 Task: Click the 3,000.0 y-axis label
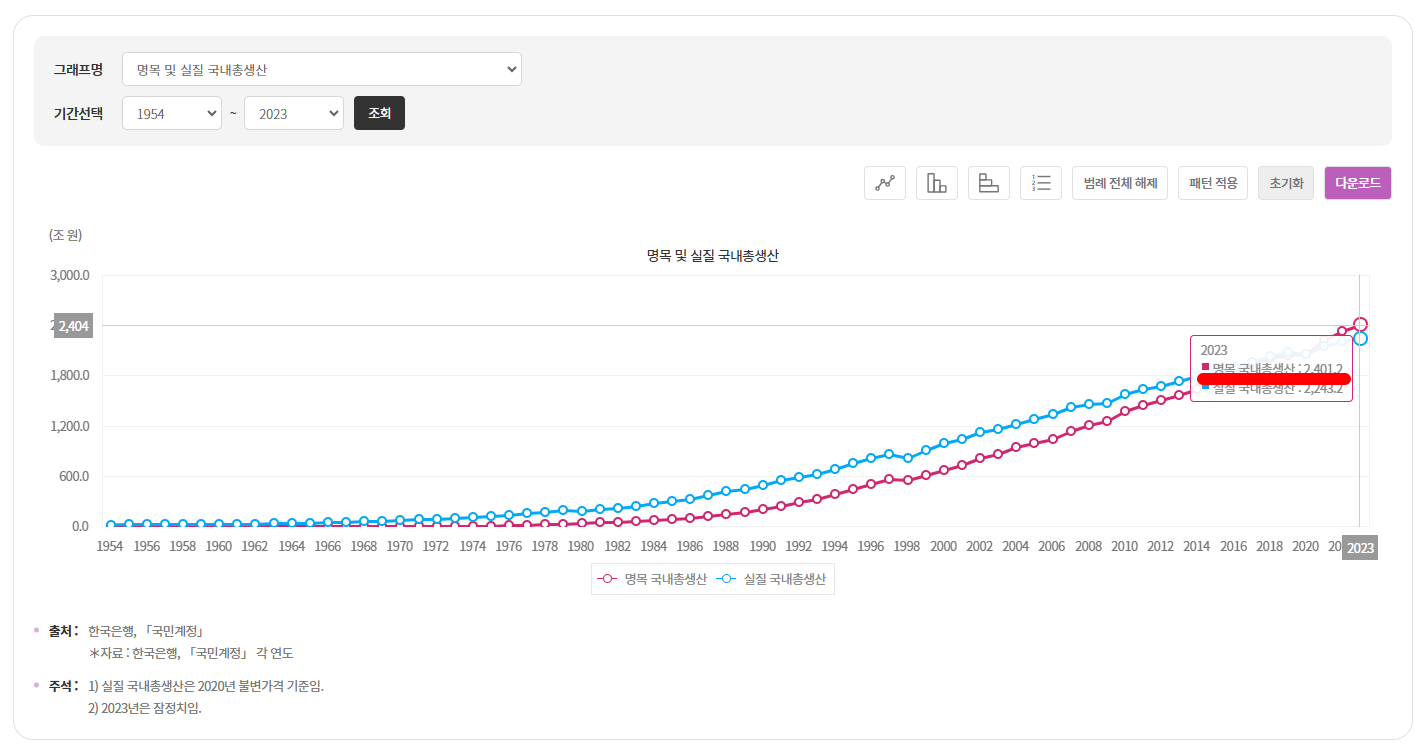[70, 275]
